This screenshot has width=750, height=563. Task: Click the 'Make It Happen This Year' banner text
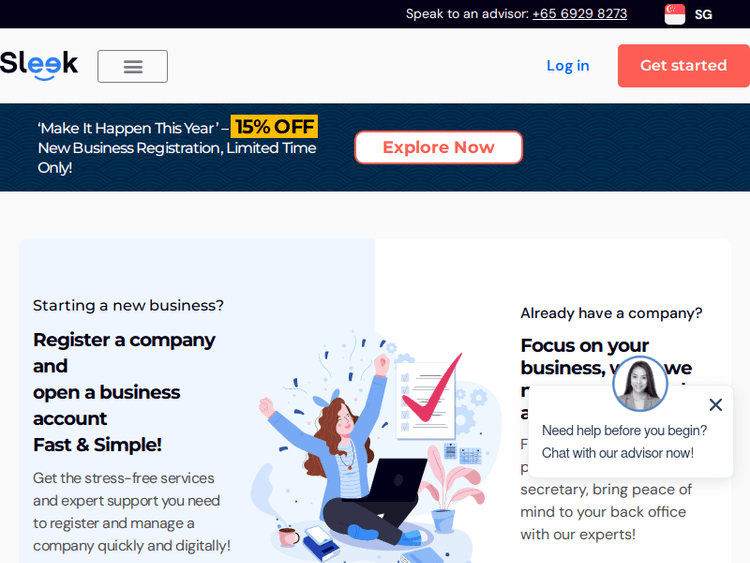click(x=128, y=128)
